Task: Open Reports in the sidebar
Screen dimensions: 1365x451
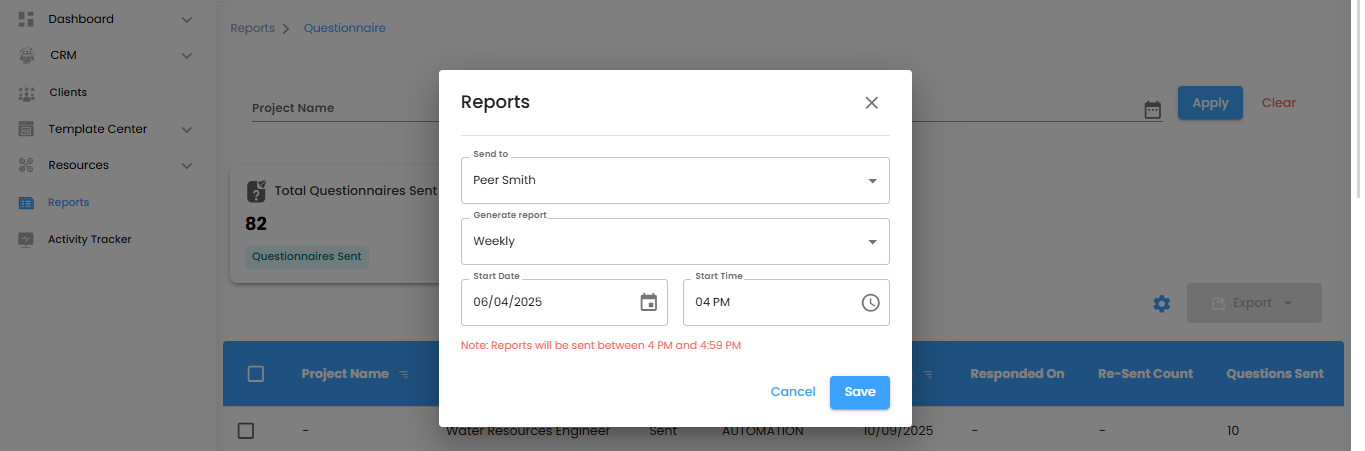Action: pyautogui.click(x=68, y=202)
